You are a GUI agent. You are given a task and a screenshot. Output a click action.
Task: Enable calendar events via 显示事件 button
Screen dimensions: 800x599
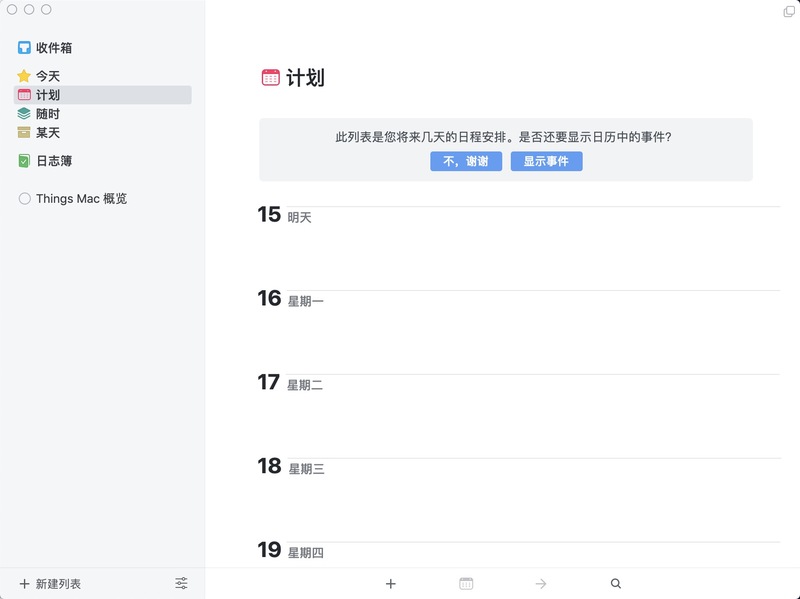tap(545, 161)
